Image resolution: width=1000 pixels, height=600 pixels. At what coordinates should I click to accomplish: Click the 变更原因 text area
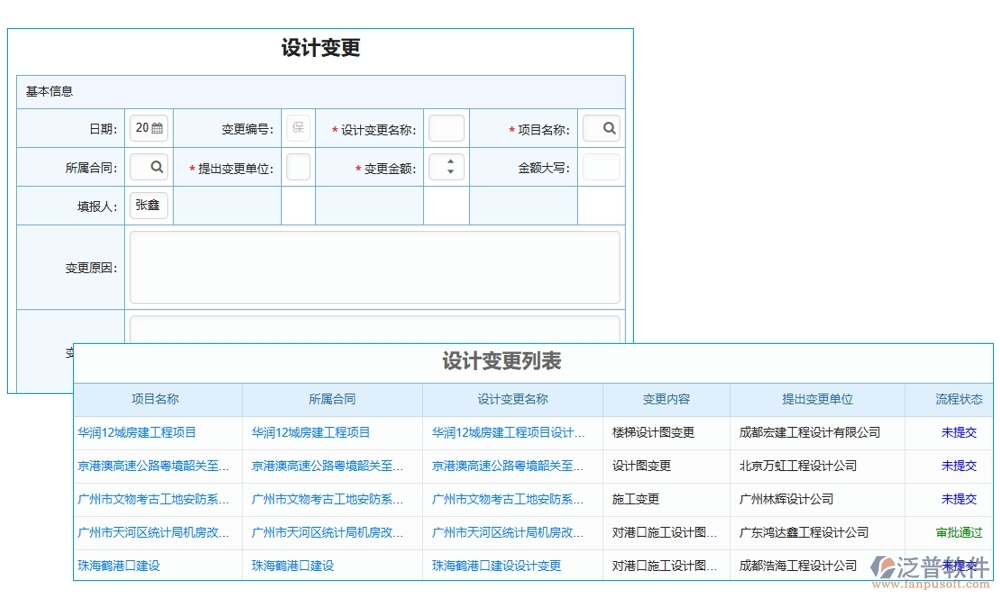point(375,266)
